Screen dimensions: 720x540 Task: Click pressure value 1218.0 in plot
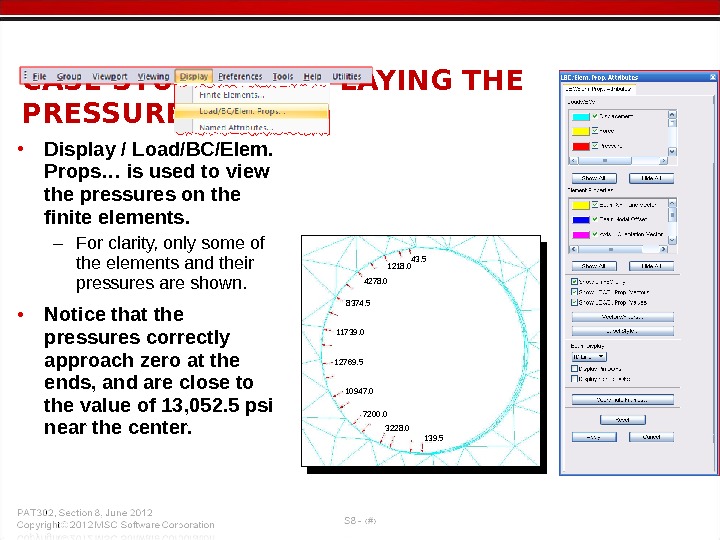click(x=399, y=266)
